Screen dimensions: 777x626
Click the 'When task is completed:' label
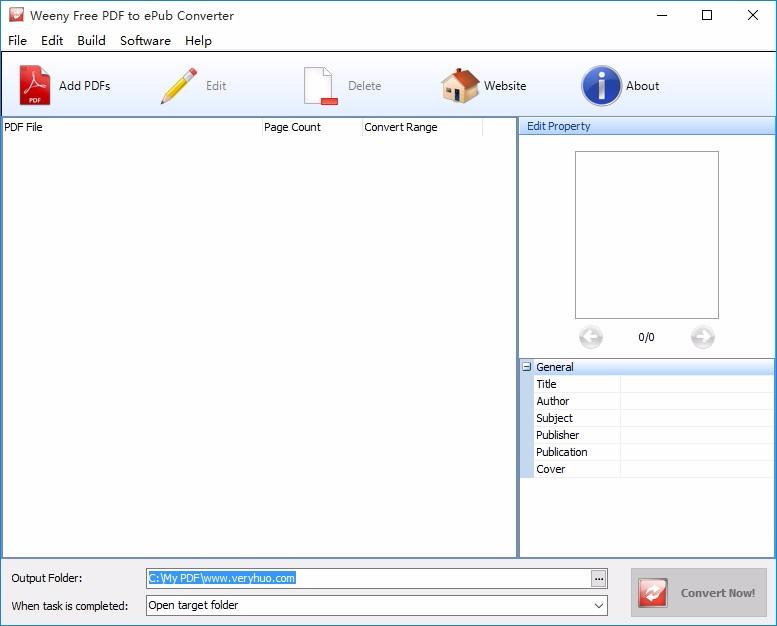click(x=70, y=606)
